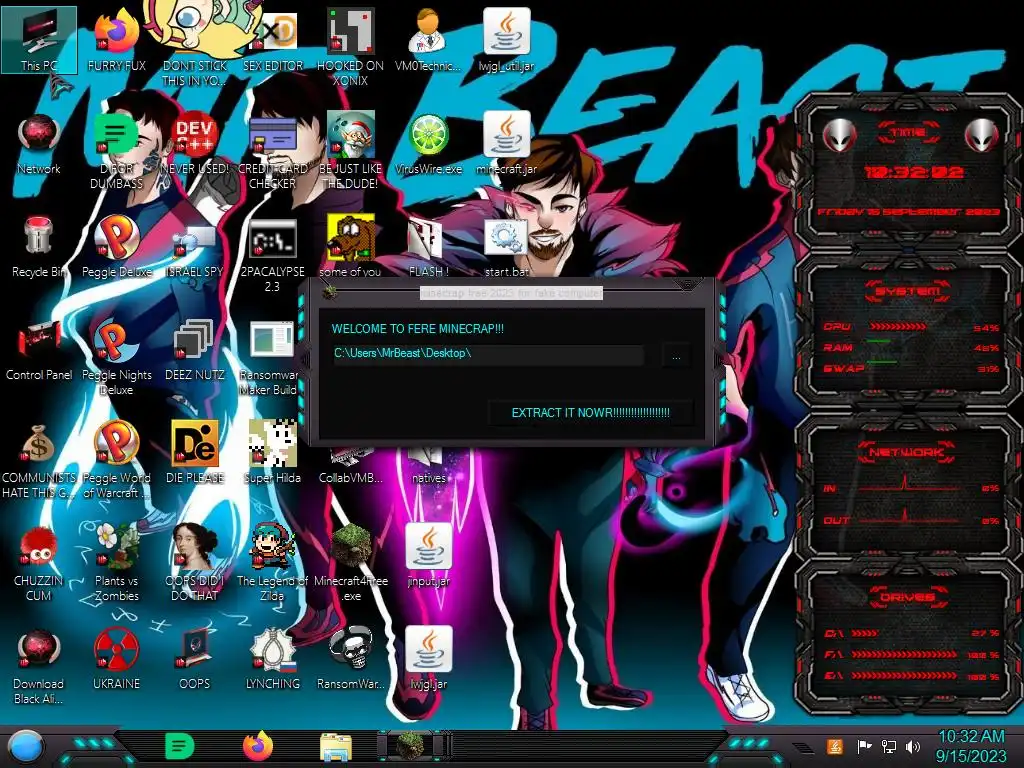The width and height of the screenshot is (1024, 768).
Task: Click the TIME gadget clock display
Action: [x=913, y=172]
